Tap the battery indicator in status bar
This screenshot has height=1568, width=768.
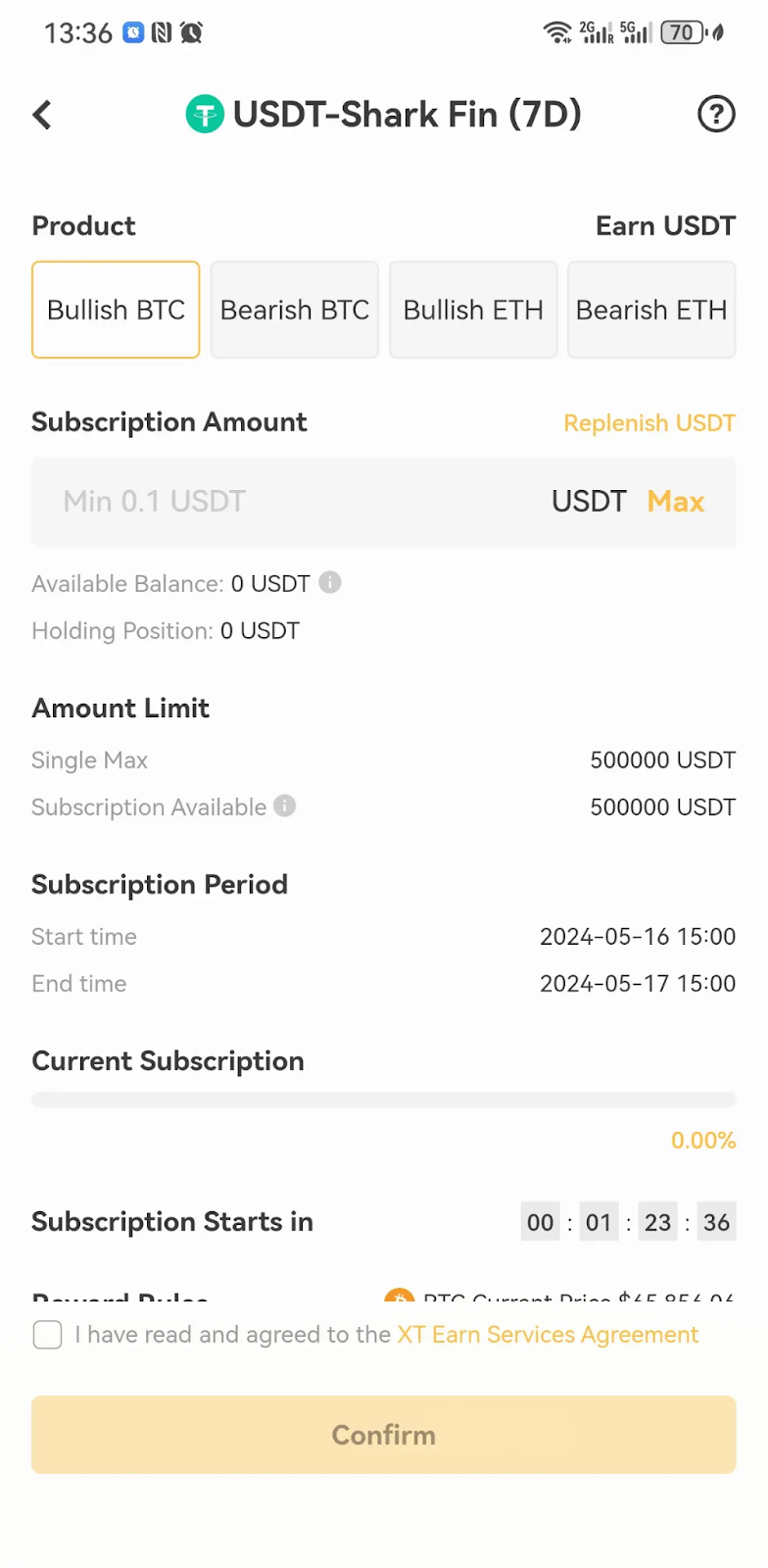tap(683, 32)
